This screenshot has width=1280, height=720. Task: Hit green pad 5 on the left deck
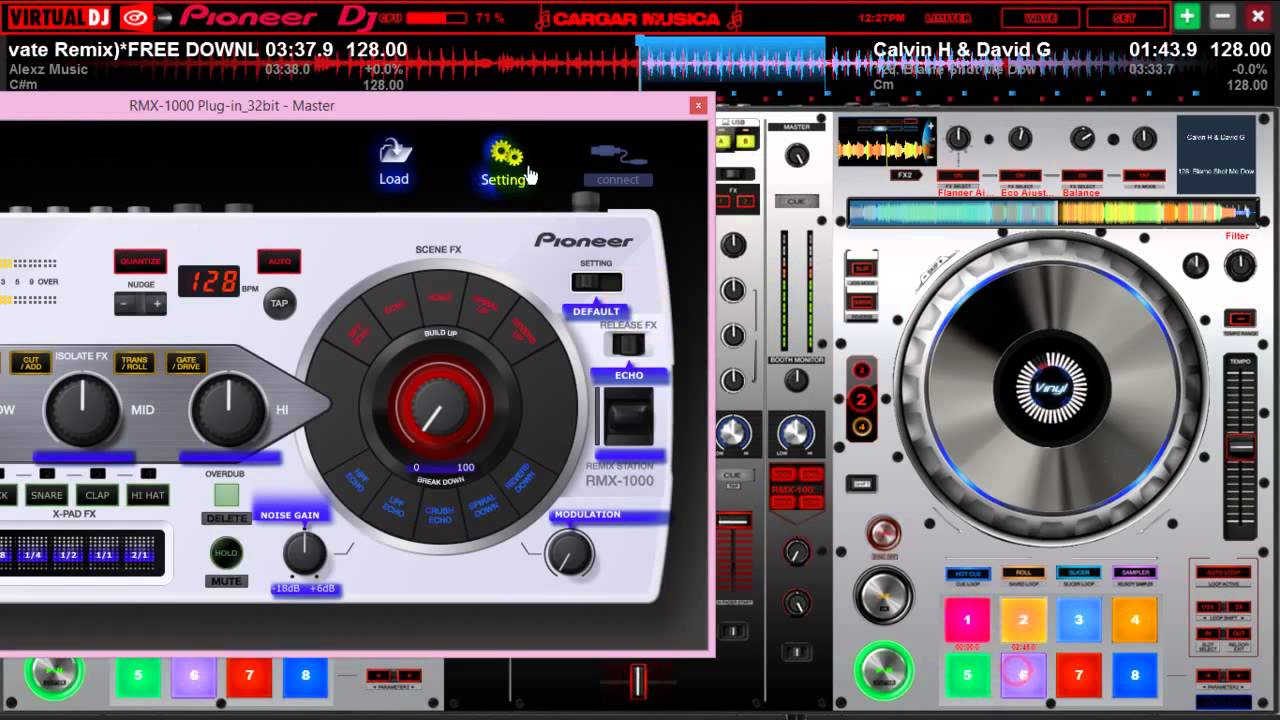pyautogui.click(x=138, y=676)
